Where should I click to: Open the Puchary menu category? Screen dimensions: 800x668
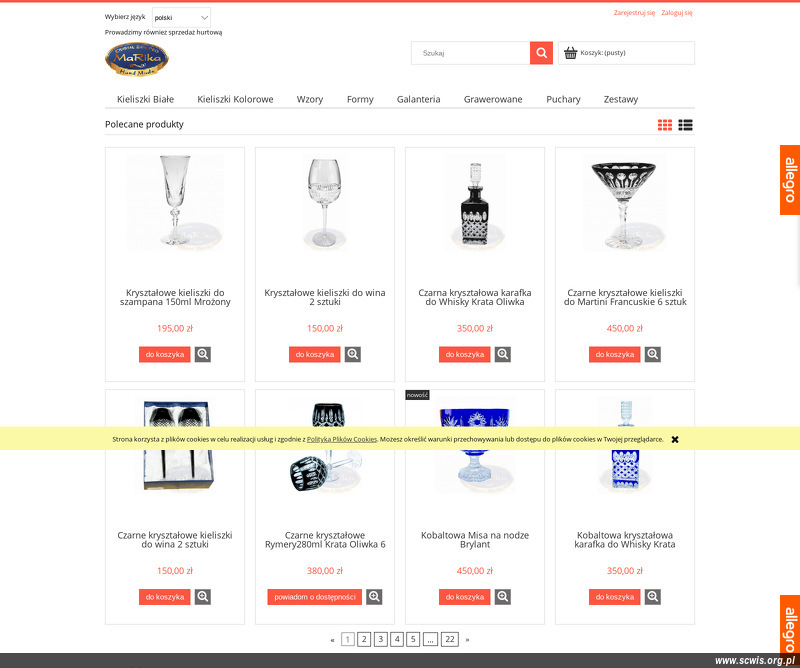click(x=563, y=99)
